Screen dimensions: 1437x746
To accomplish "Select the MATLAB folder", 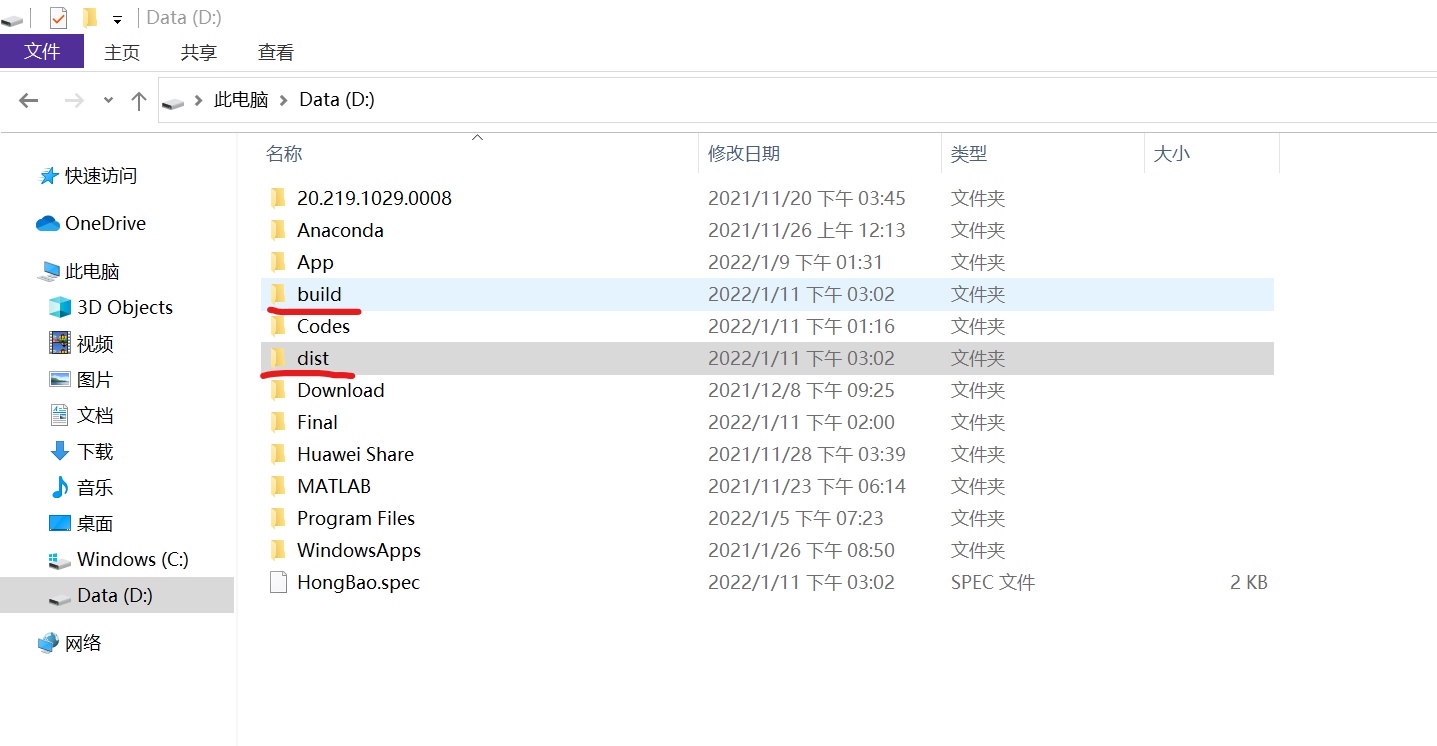I will [x=334, y=486].
